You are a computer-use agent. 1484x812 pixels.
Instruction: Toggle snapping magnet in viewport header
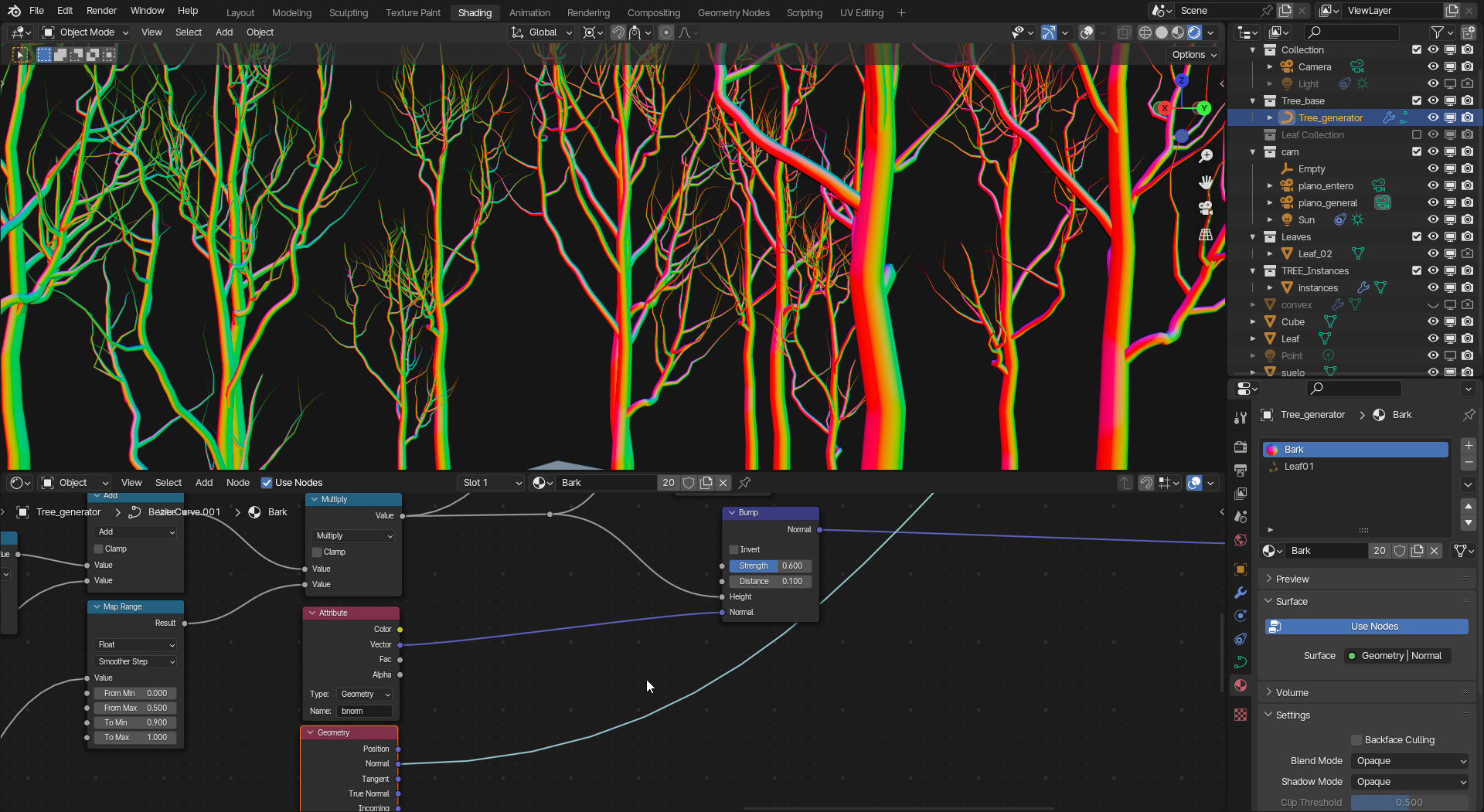tap(618, 32)
